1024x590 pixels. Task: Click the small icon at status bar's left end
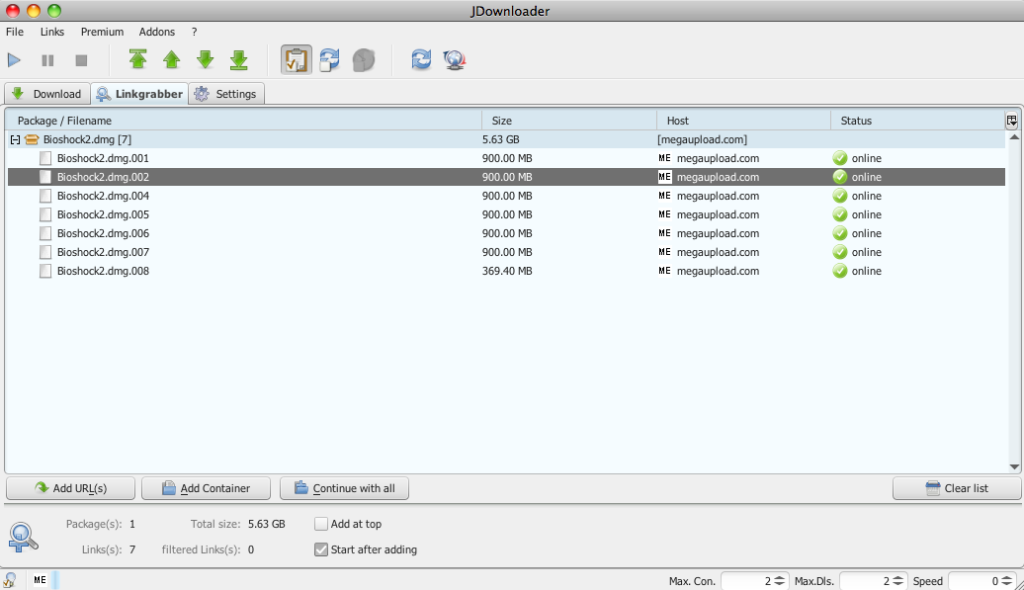click(x=10, y=580)
